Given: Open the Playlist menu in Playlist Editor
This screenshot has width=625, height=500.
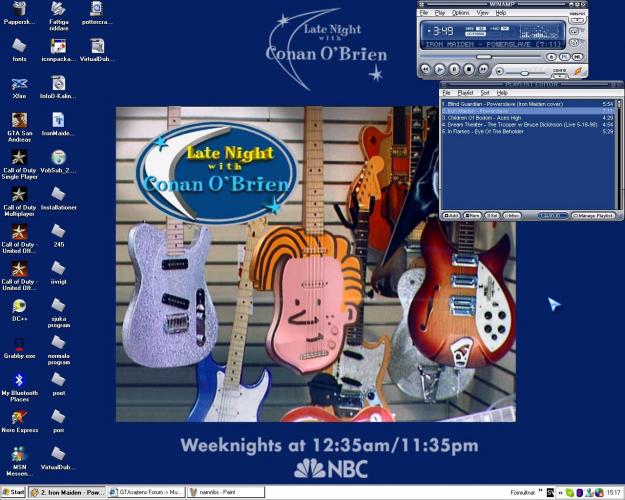Looking at the screenshot, I should point(465,93).
